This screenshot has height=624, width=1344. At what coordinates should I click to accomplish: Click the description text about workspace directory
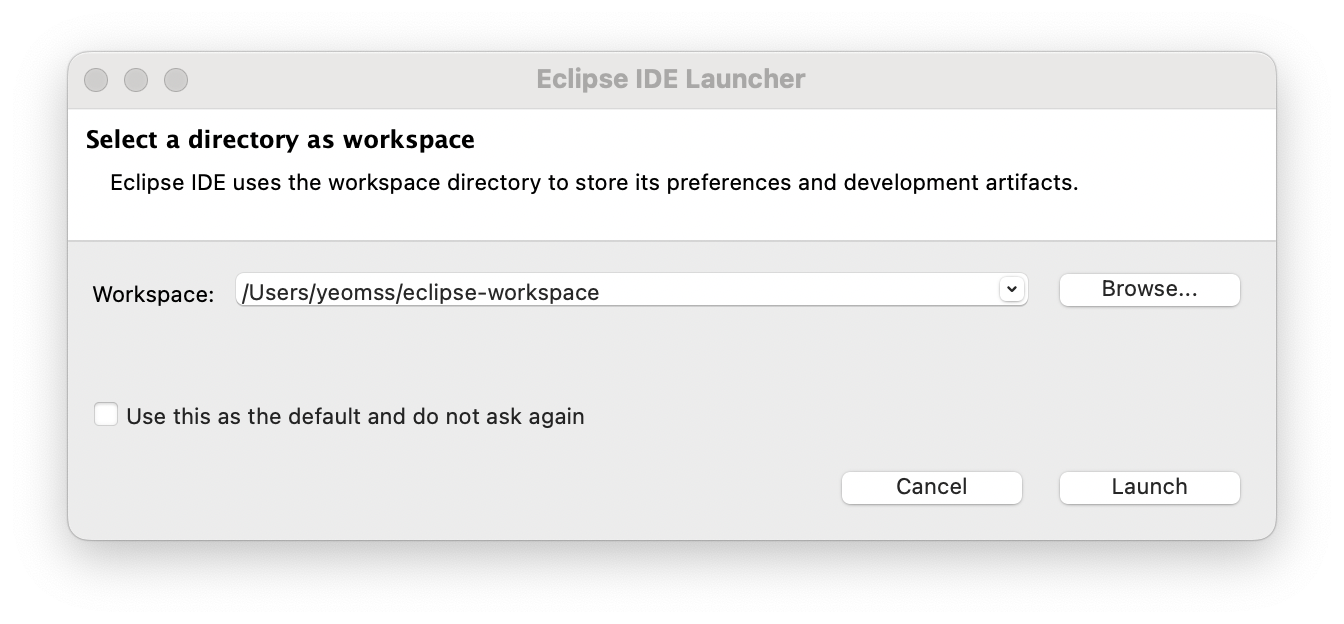coord(594,184)
